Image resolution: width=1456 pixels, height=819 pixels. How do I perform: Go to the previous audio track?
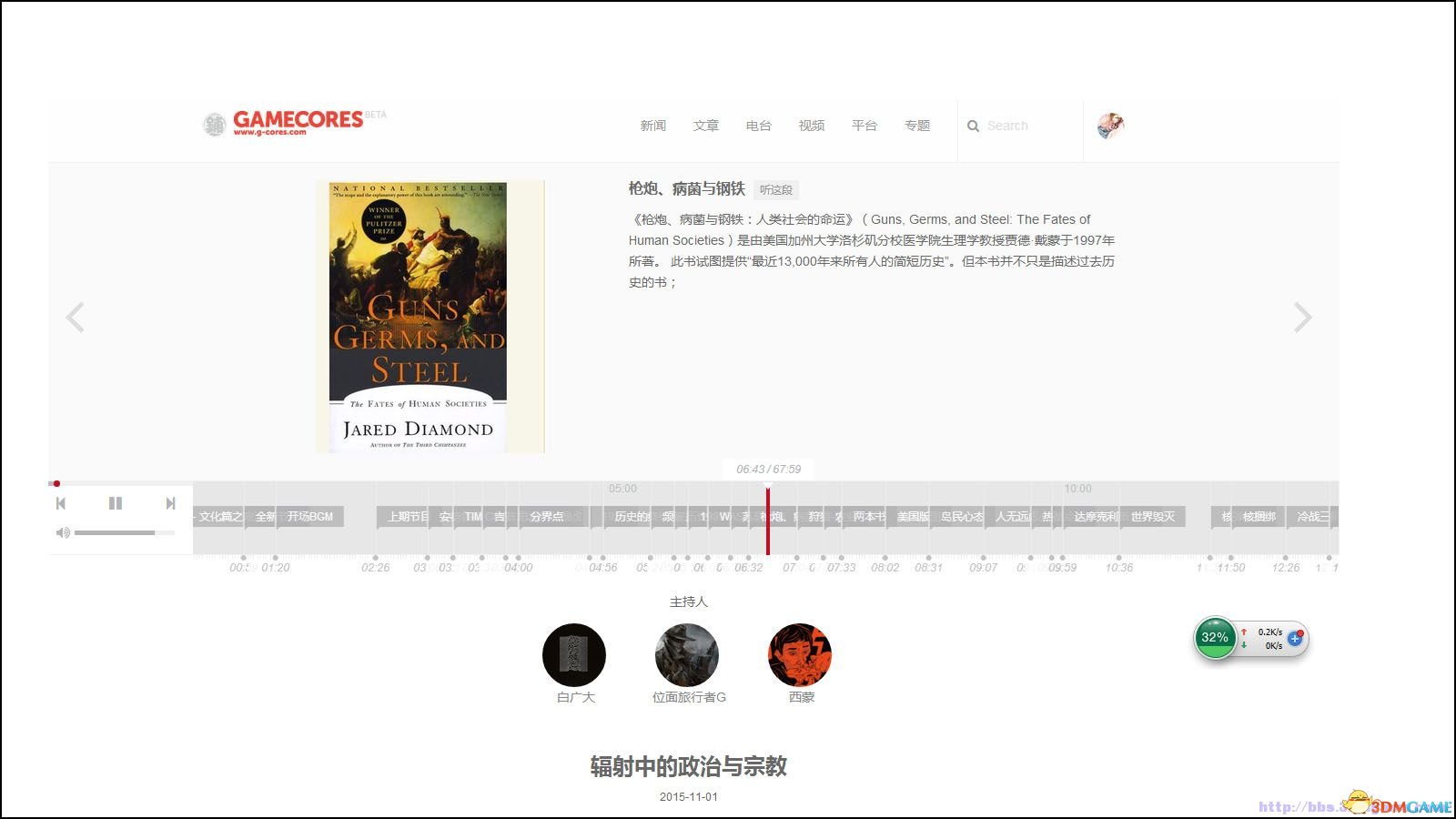[61, 503]
